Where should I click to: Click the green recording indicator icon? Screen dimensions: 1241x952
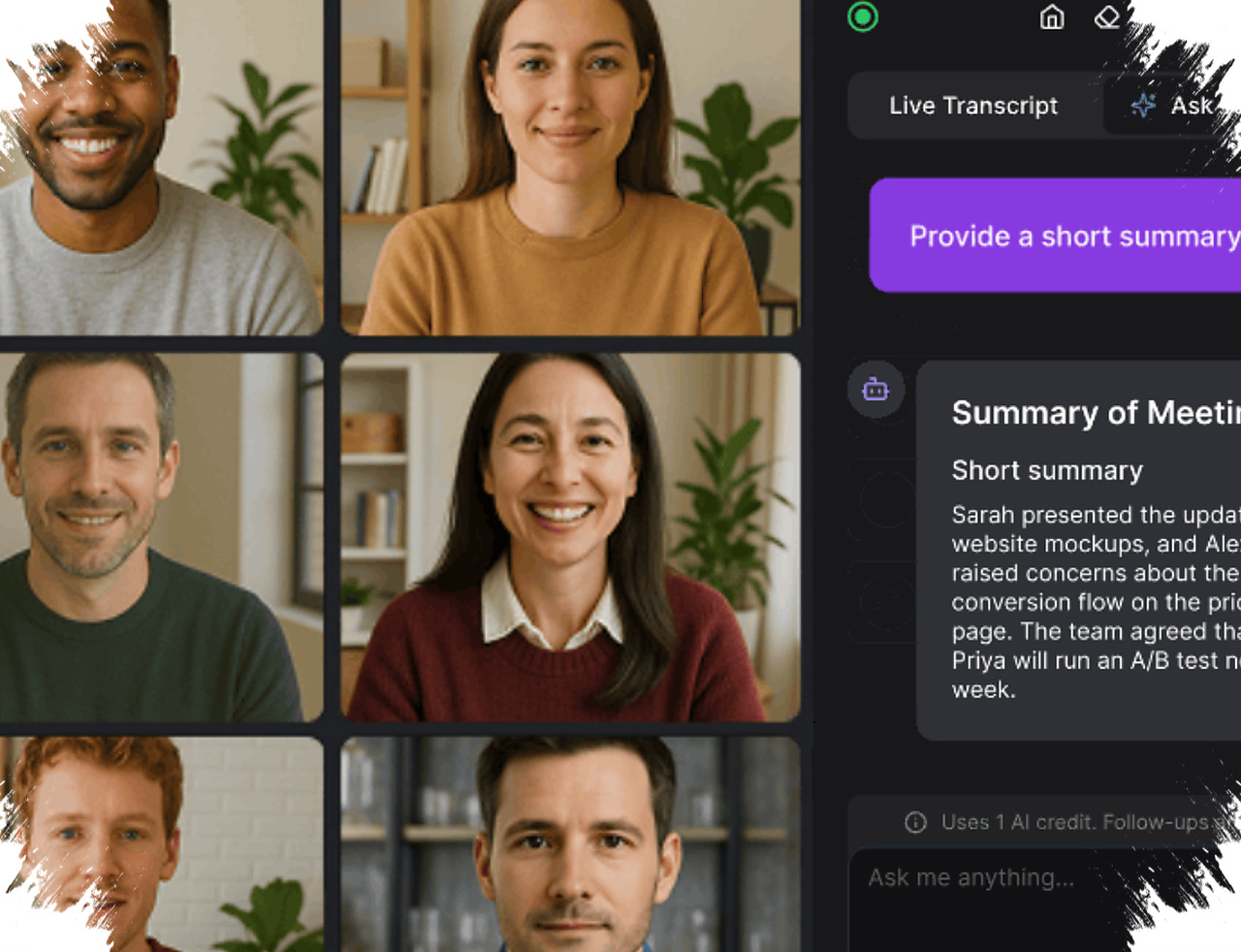pyautogui.click(x=863, y=17)
